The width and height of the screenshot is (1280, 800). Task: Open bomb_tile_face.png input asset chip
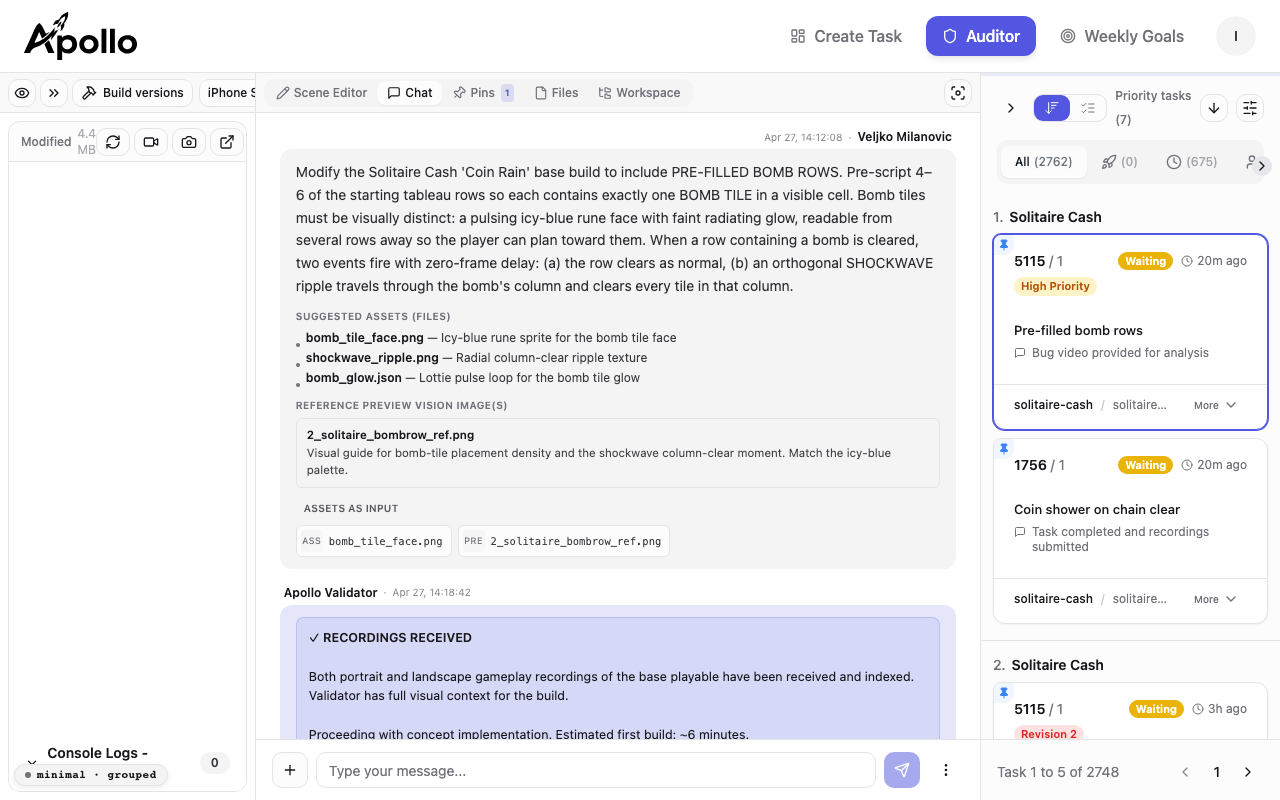(374, 541)
